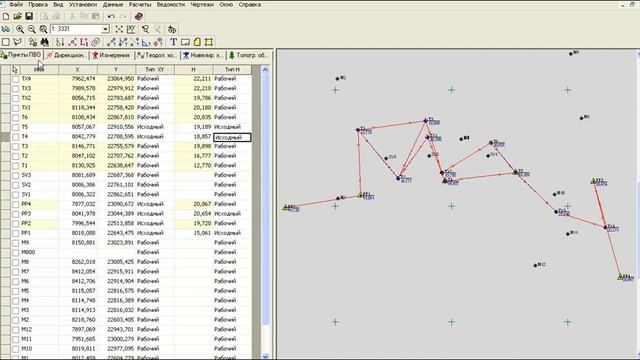Click the layers icon after the magnifier pair
This screenshot has width=640, height=360.
click(x=172, y=29)
